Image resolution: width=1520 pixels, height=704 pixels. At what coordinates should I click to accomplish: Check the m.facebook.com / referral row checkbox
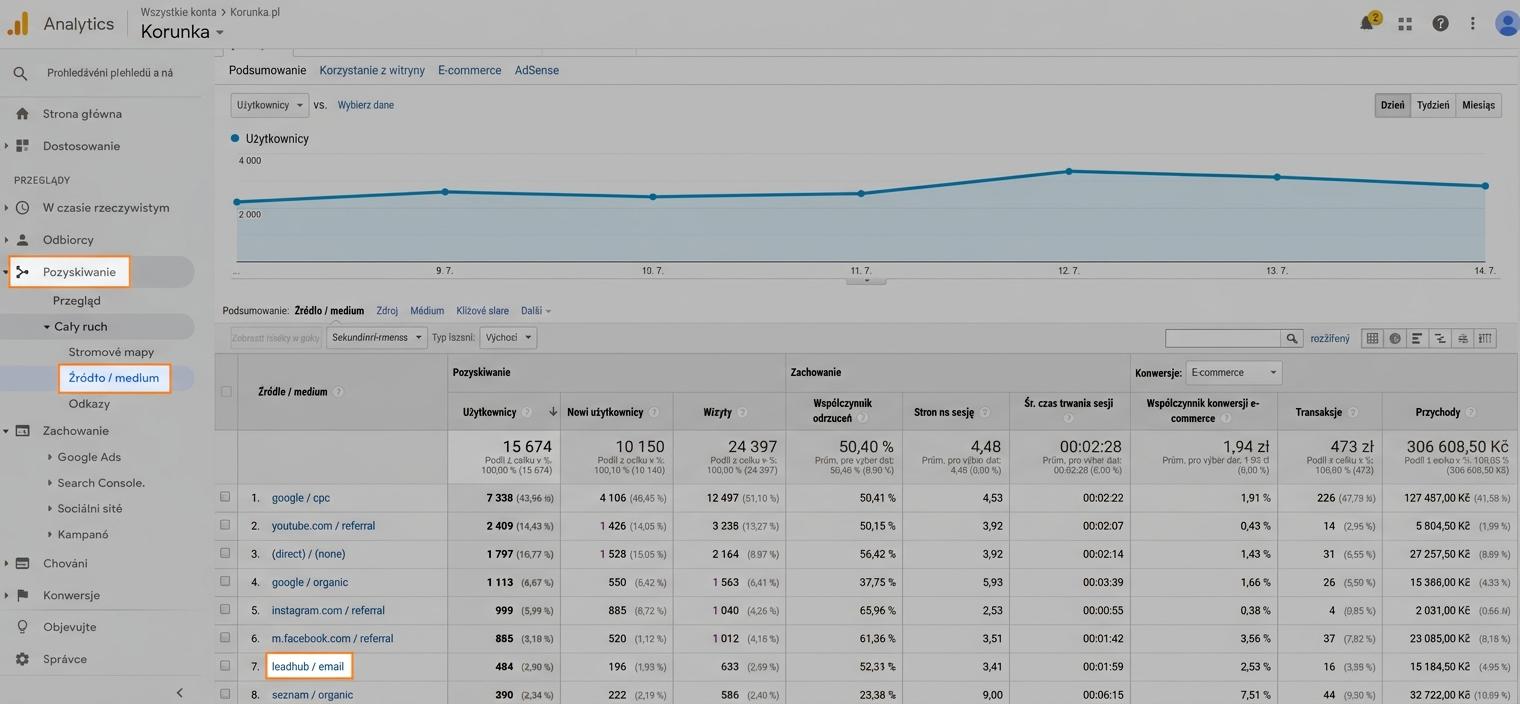pyautogui.click(x=225, y=637)
